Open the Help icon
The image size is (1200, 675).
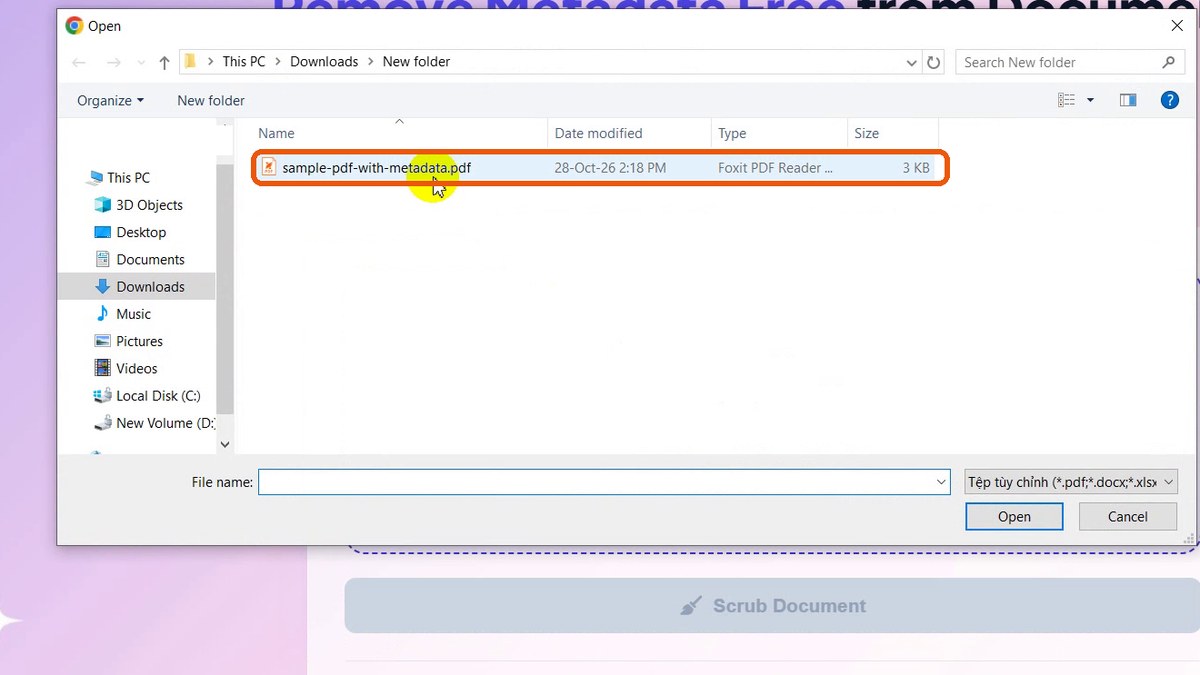[1169, 100]
